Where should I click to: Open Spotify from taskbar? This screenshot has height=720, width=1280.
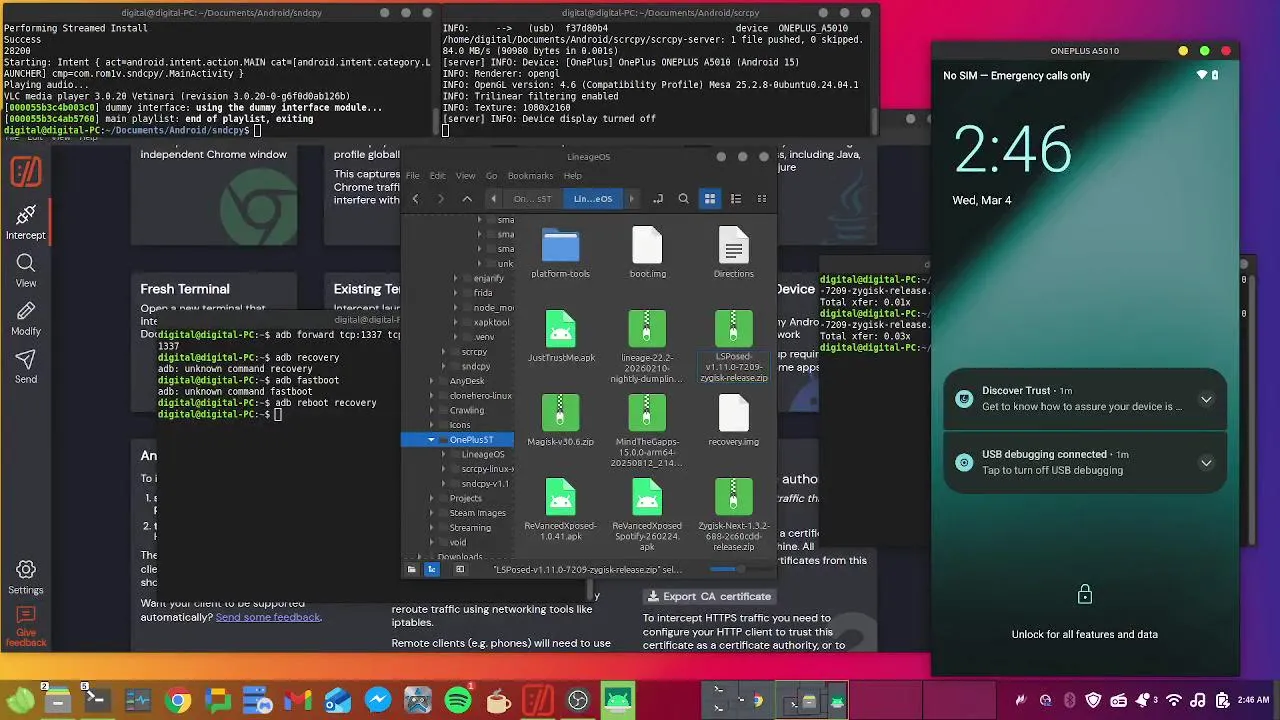point(458,701)
